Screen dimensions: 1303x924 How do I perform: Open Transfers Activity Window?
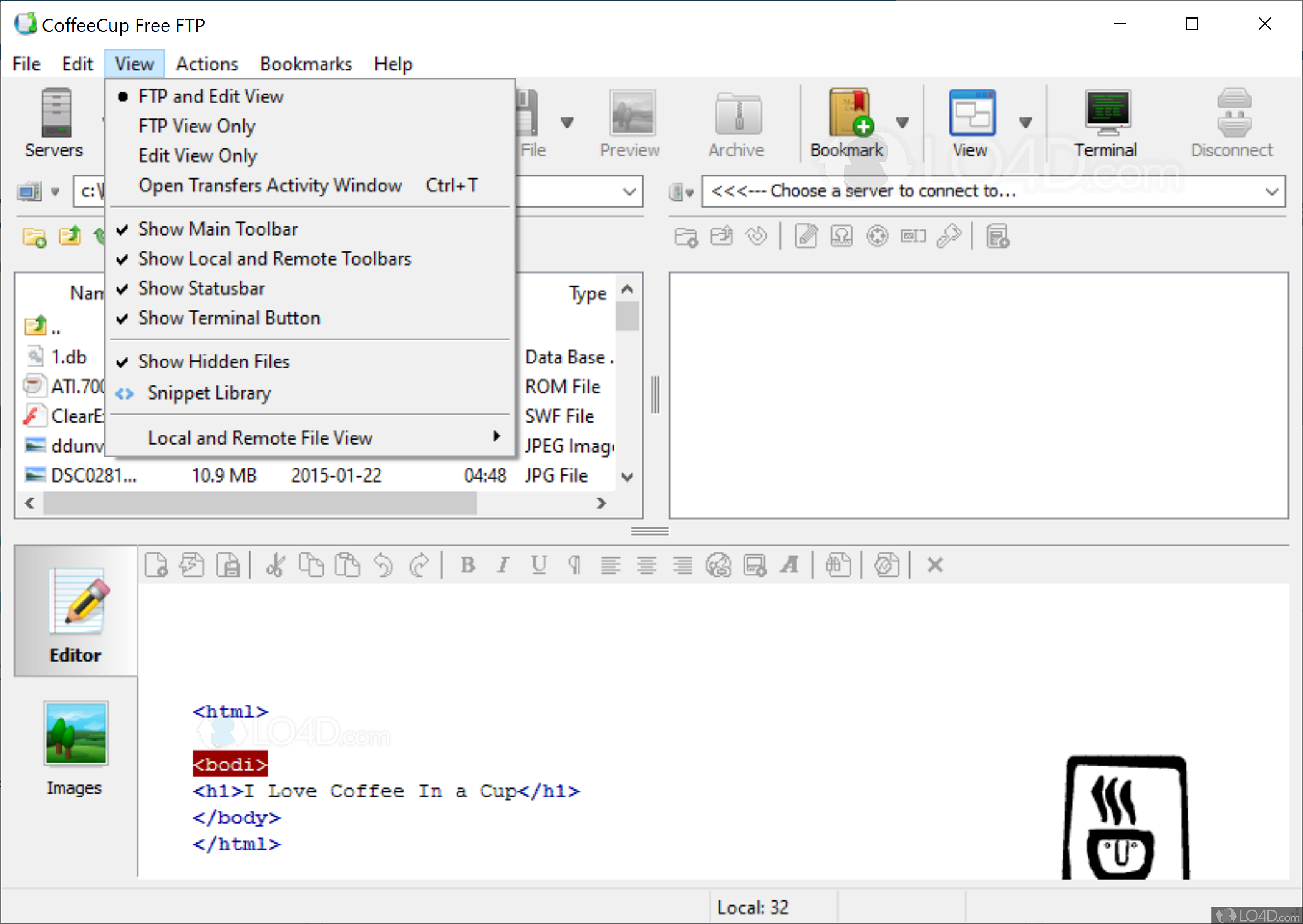pos(270,185)
